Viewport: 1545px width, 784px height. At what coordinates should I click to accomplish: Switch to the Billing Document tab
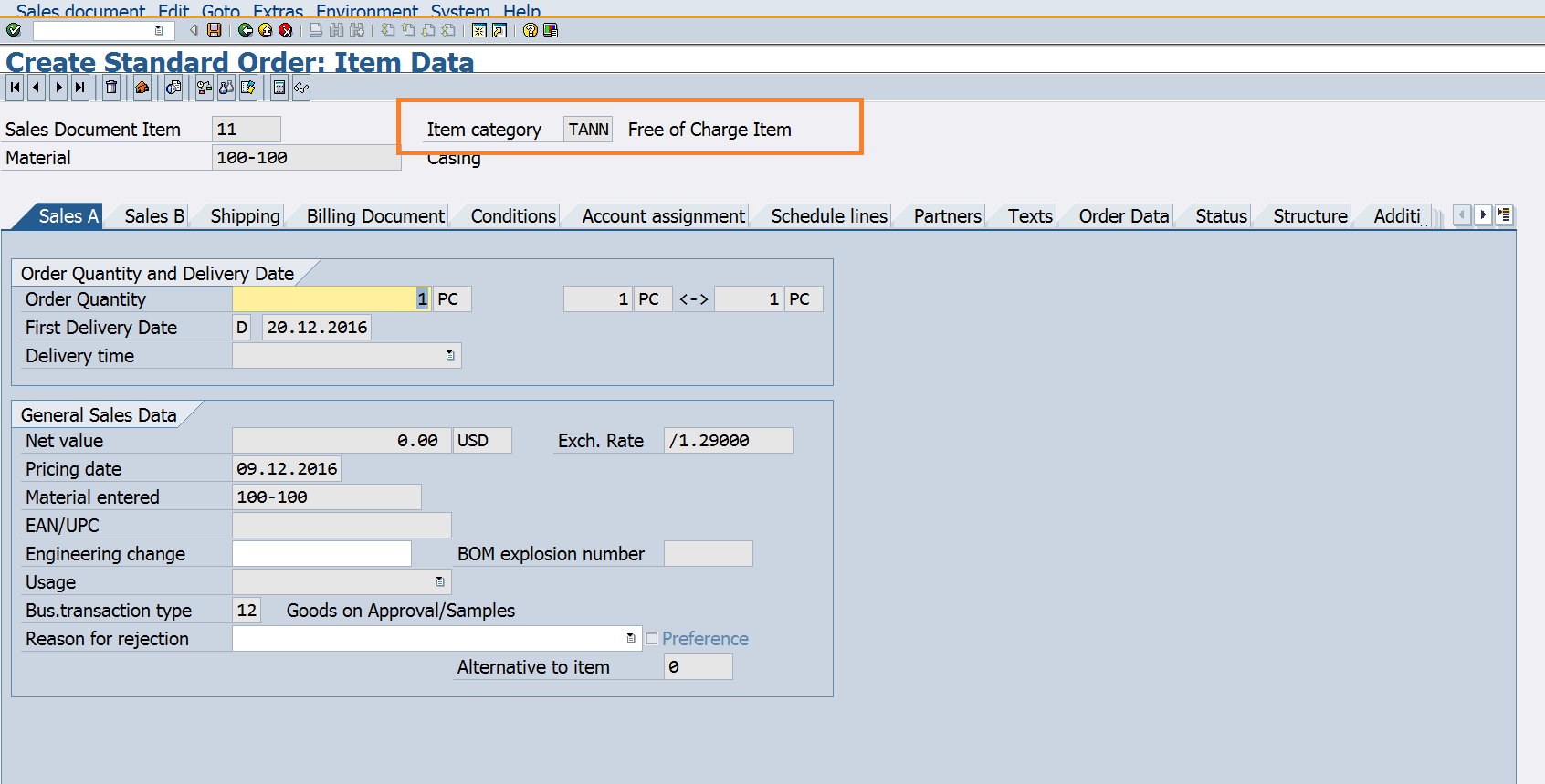(x=375, y=216)
